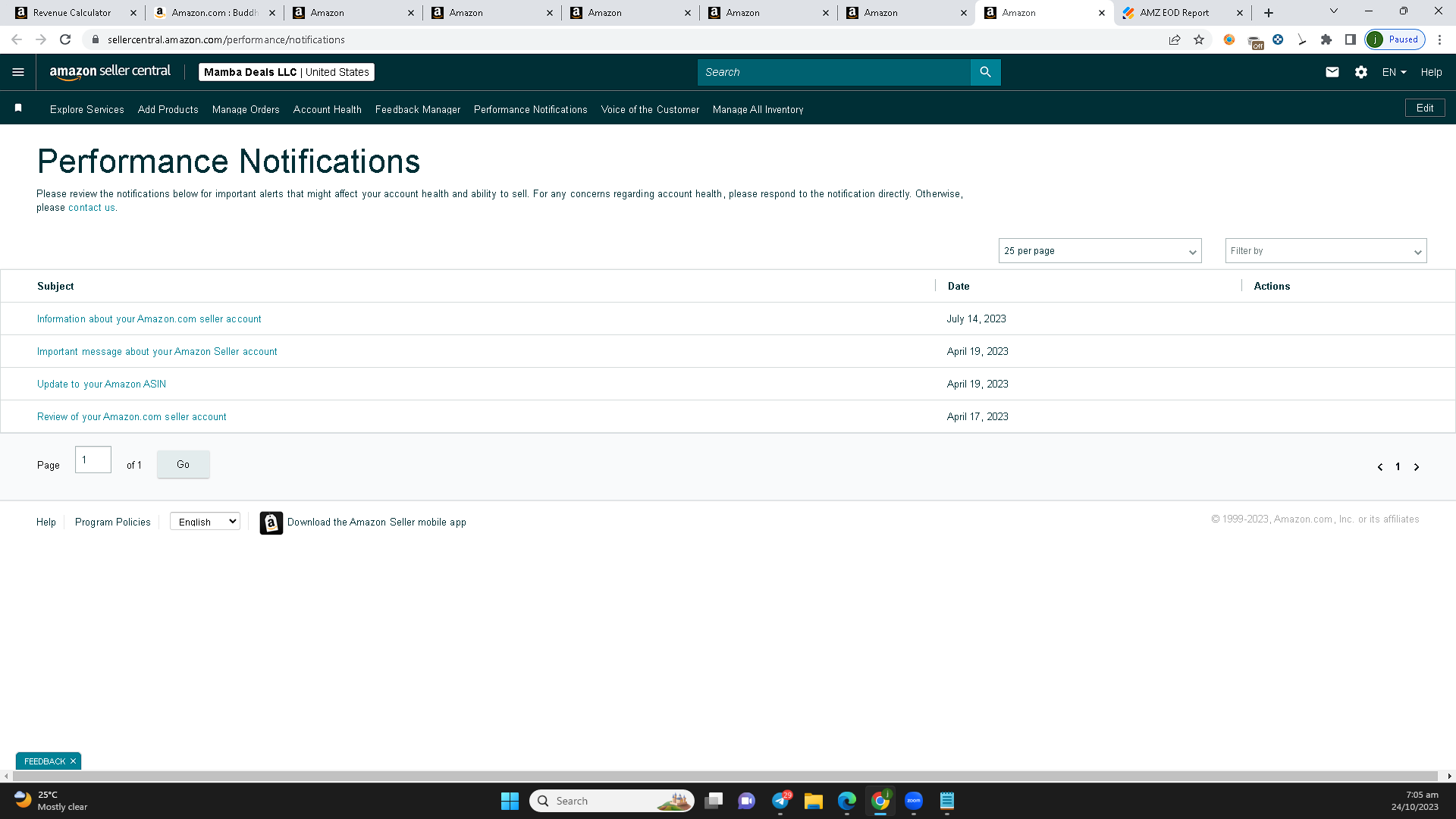Click Download the Amazon Seller mobile app

coord(377,522)
